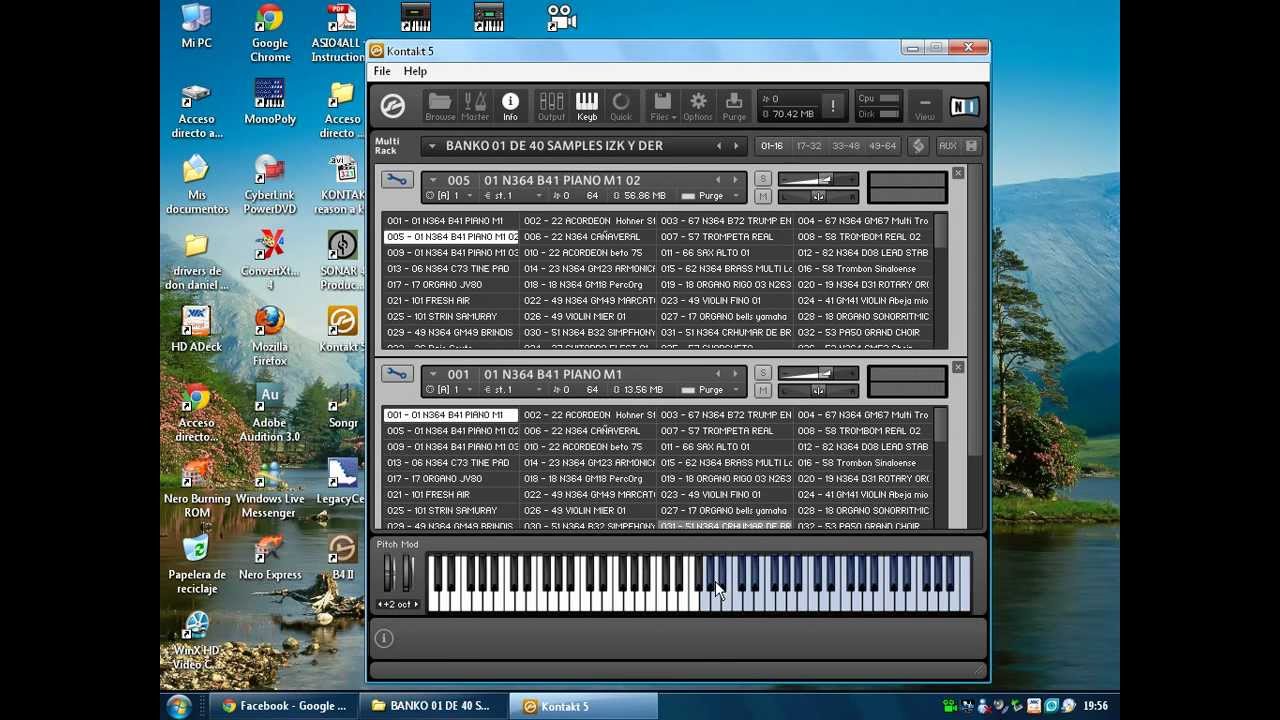
Task: Open the Browse panel in Kontakt toolbar
Action: coord(439,106)
